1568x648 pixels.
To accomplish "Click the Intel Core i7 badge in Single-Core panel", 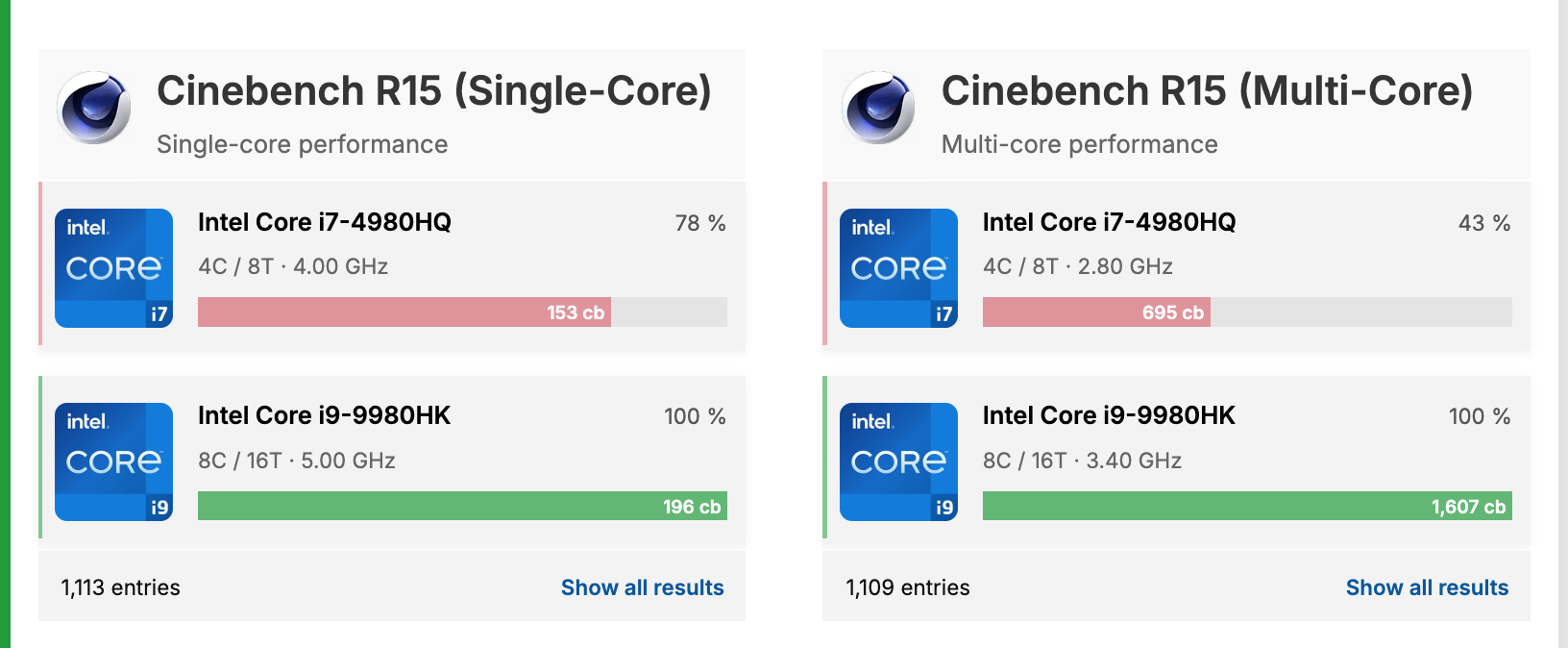I will click(113, 268).
